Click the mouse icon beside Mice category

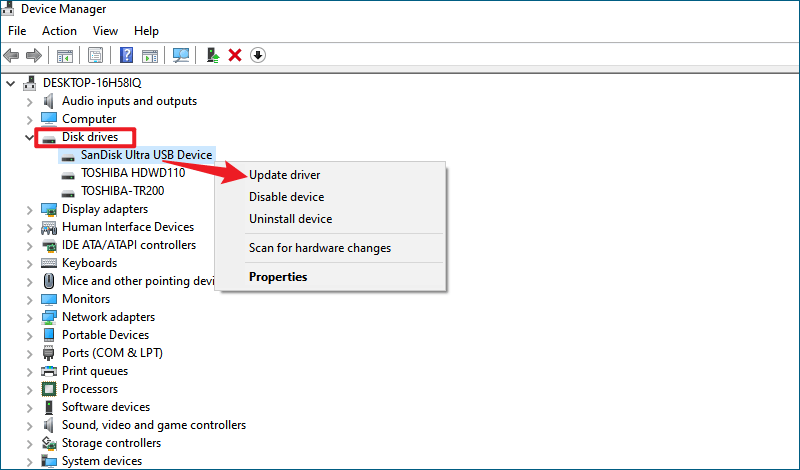(49, 281)
